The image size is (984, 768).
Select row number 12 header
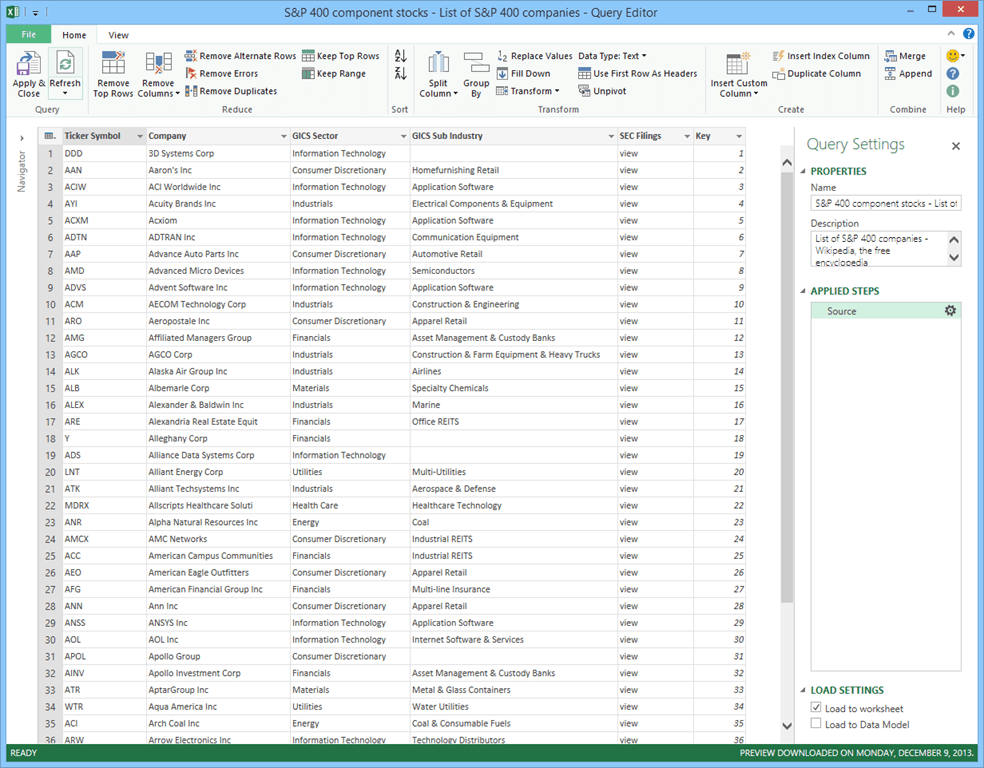[x=50, y=338]
